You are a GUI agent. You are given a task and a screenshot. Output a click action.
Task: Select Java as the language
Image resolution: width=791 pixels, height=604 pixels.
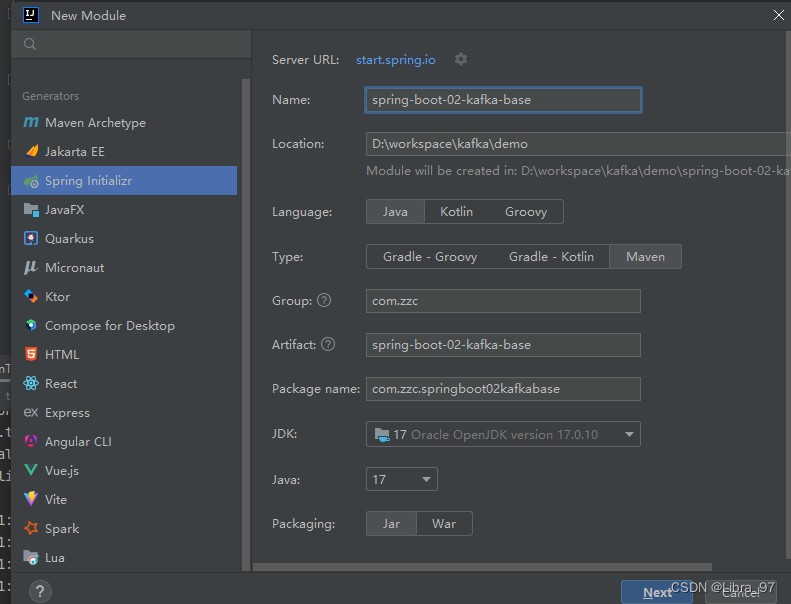(x=395, y=211)
